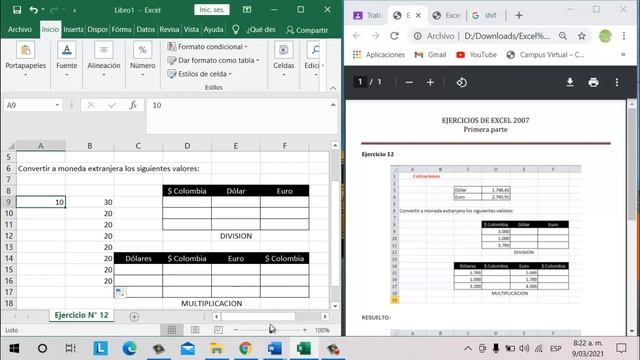Switch to Normal view icon in status bar

point(172,330)
